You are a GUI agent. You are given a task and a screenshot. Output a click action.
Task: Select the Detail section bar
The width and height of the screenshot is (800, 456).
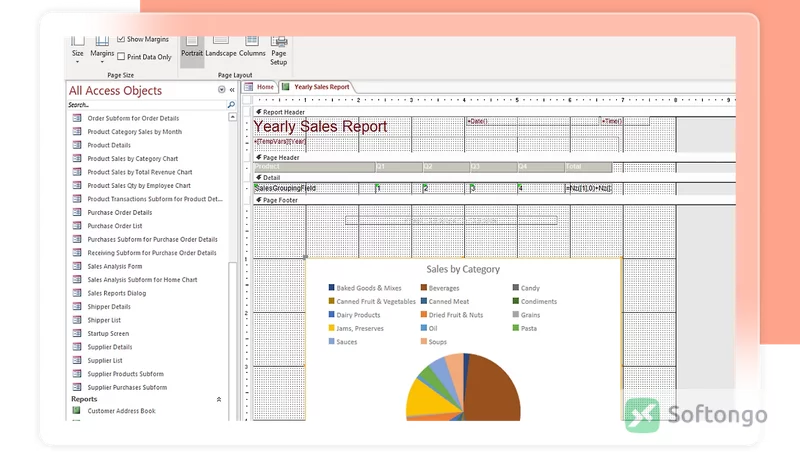[494, 178]
